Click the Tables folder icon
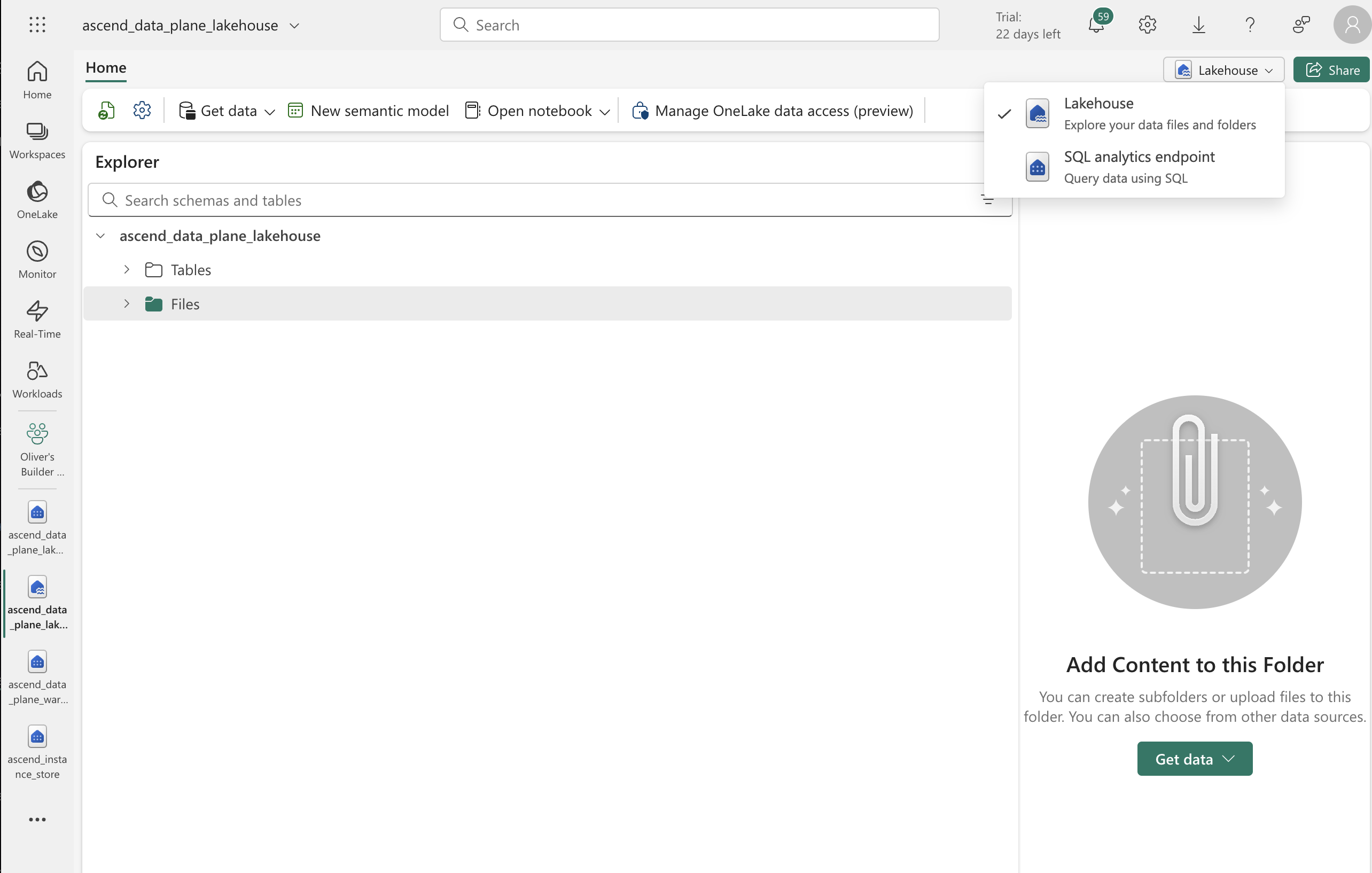The width and height of the screenshot is (1372, 873). pyautogui.click(x=153, y=269)
